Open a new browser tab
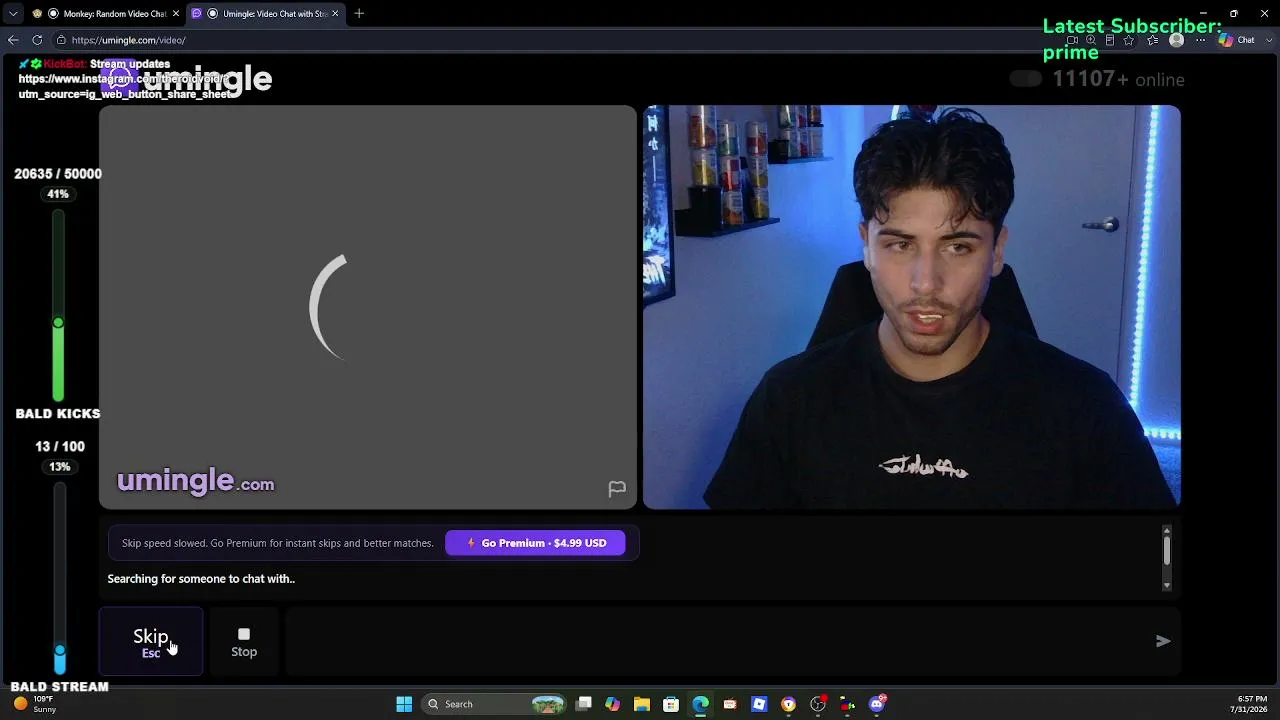Image resolution: width=1280 pixels, height=720 pixels. pyautogui.click(x=359, y=14)
